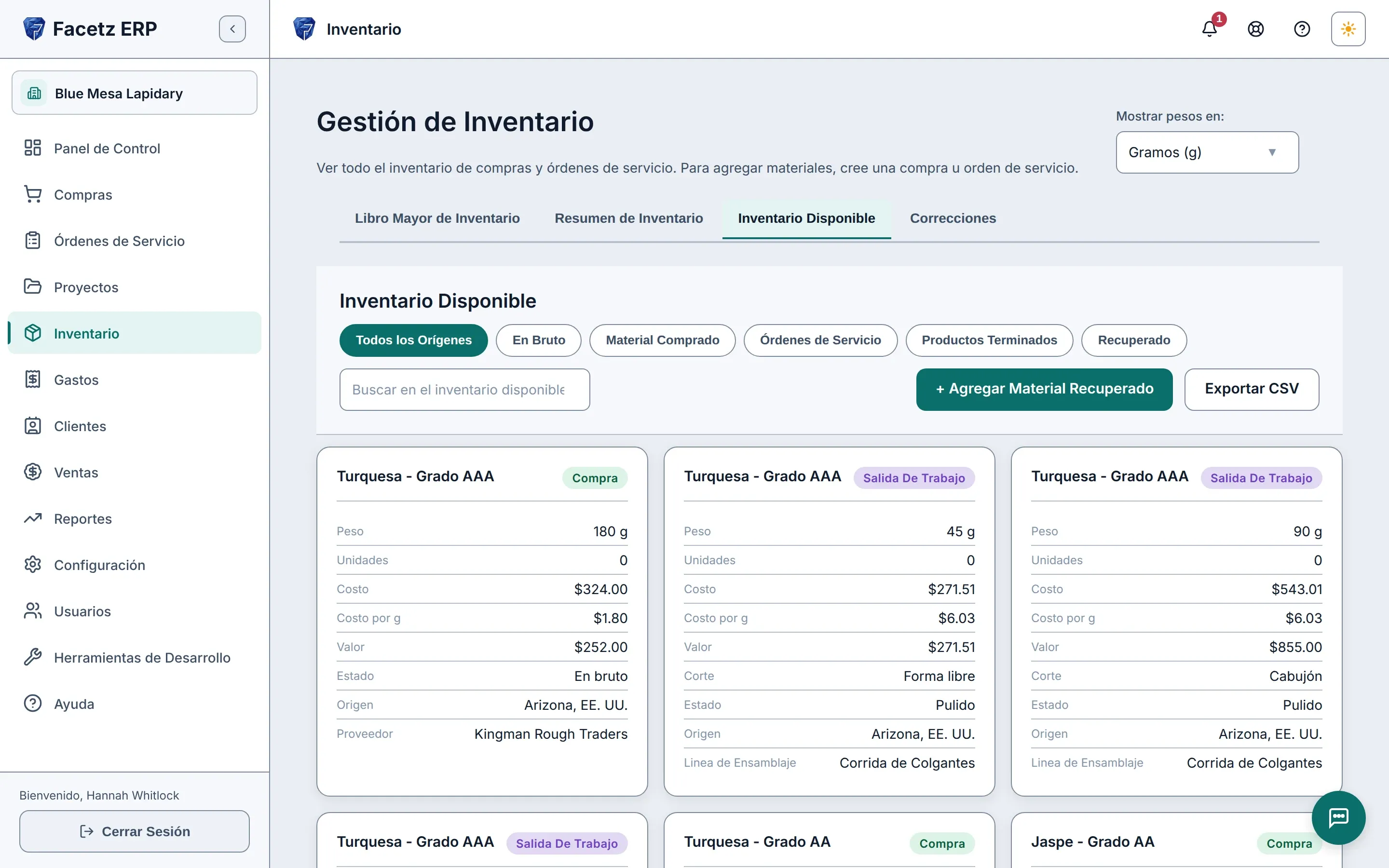Click the Inventario box icon in sidebar
The width and height of the screenshot is (1389, 868).
pyautogui.click(x=33, y=333)
